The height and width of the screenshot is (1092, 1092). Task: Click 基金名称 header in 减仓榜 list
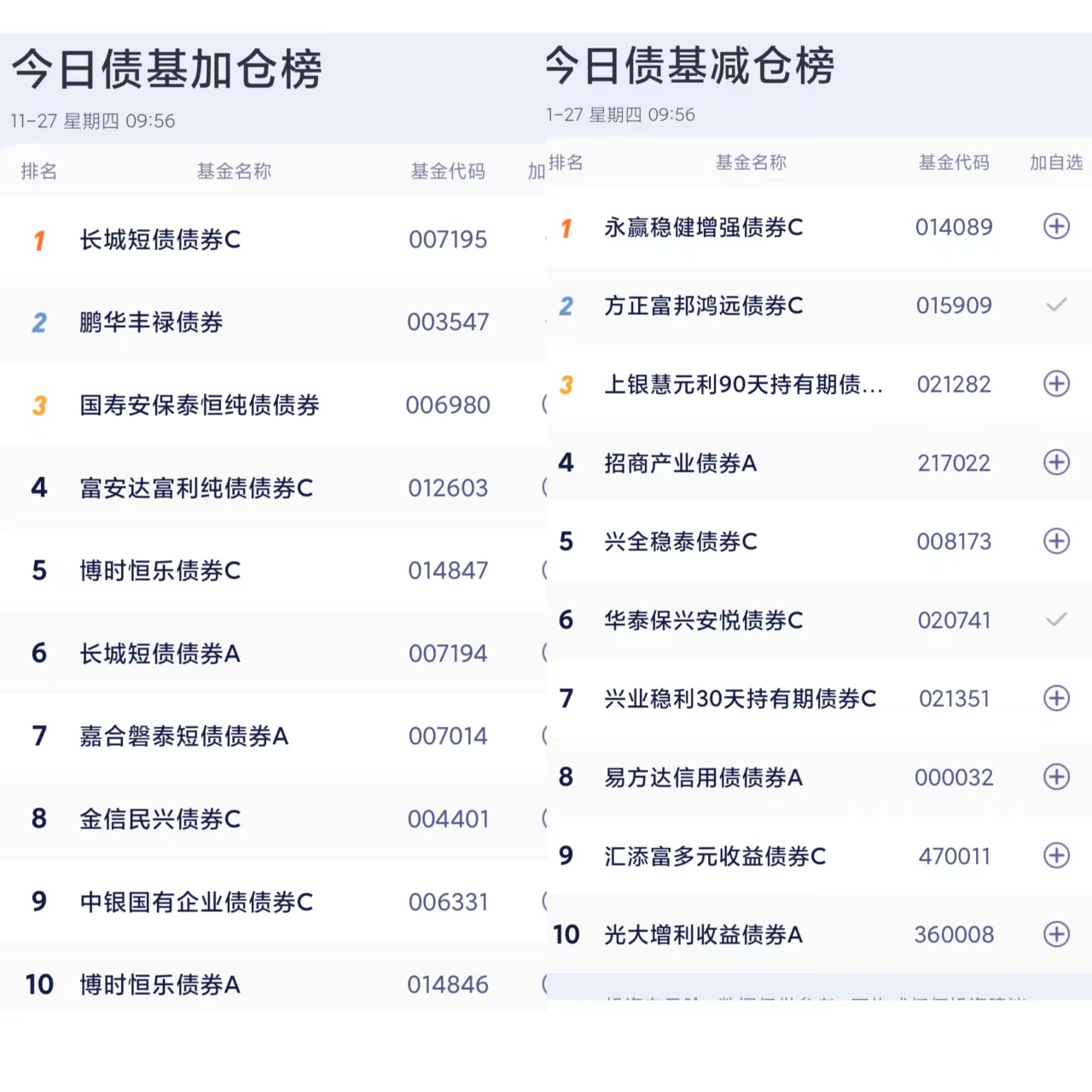tap(751, 162)
